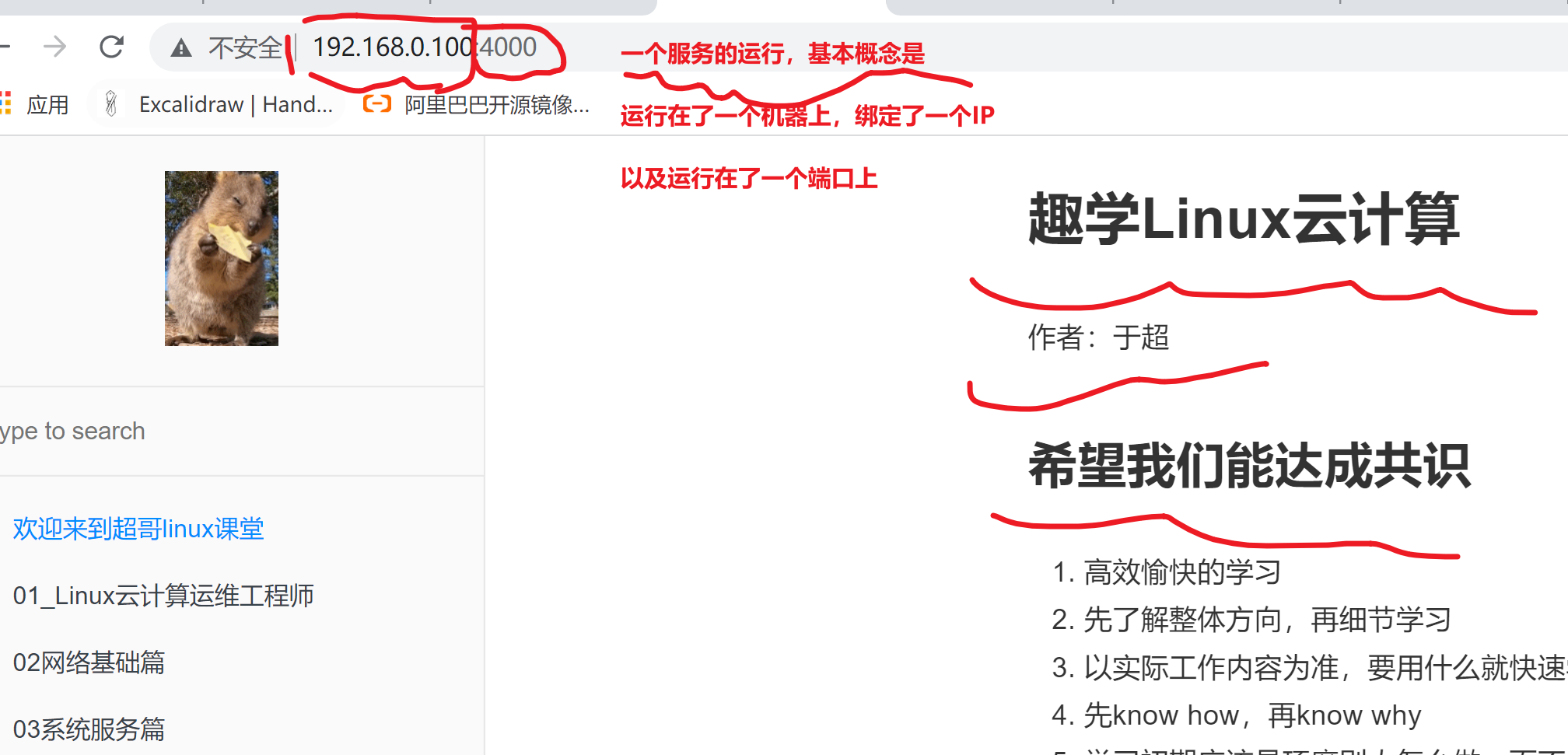Image resolution: width=1568 pixels, height=755 pixels.
Task: Click the not-secure warning triangle icon
Action: pyautogui.click(x=181, y=48)
